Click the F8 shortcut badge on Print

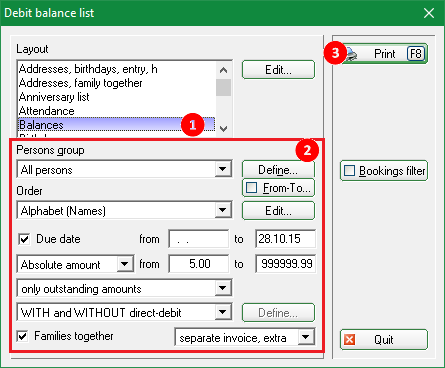[x=416, y=54]
